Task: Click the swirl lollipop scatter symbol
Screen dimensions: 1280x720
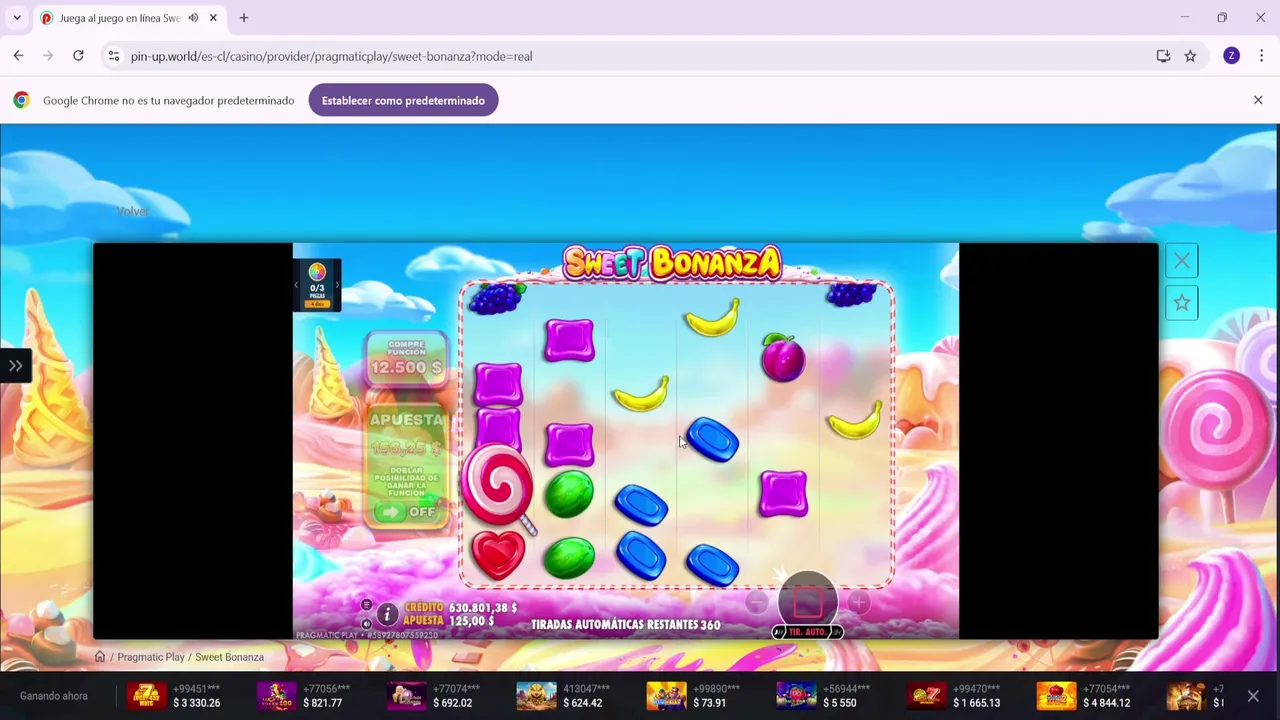Action: pos(499,485)
